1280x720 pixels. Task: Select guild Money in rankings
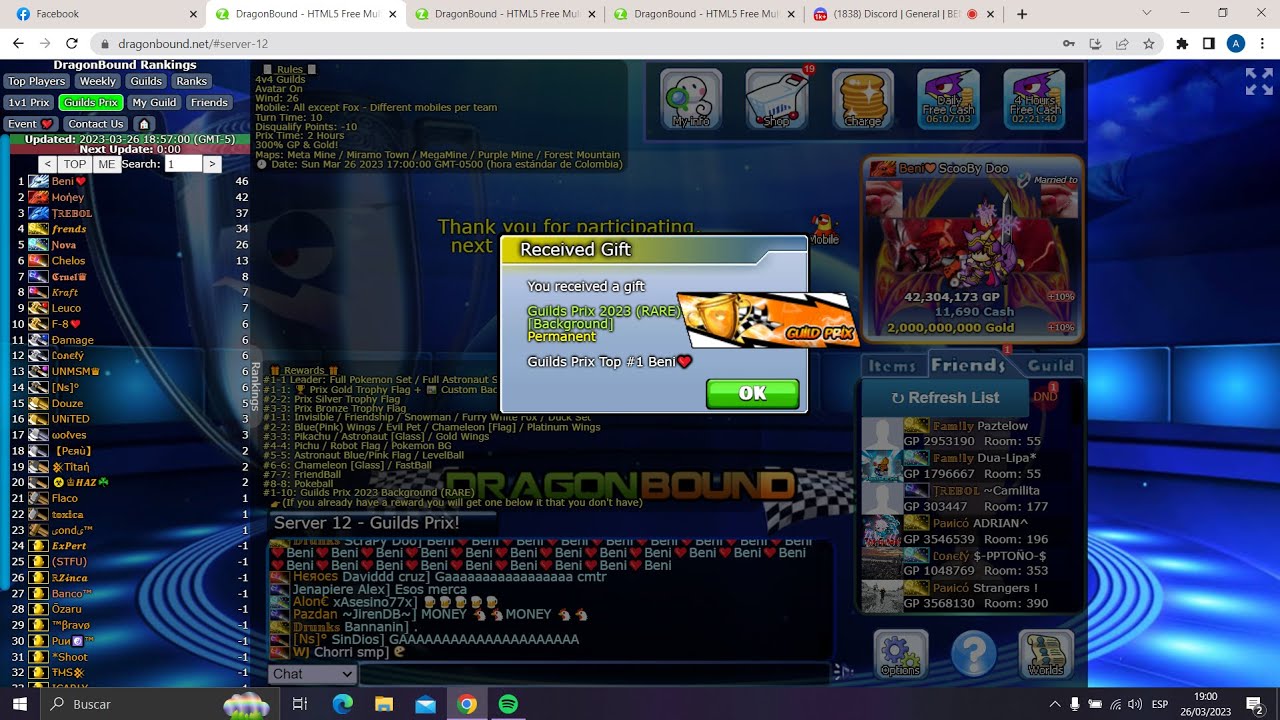pyautogui.click(x=68, y=198)
